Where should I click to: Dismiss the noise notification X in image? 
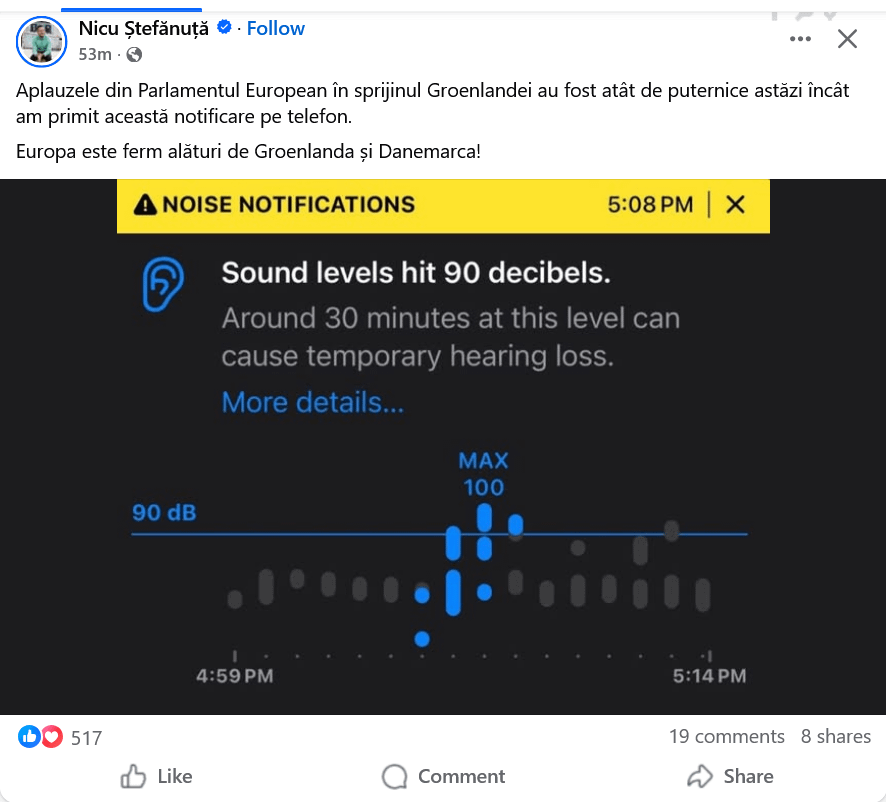(x=735, y=205)
